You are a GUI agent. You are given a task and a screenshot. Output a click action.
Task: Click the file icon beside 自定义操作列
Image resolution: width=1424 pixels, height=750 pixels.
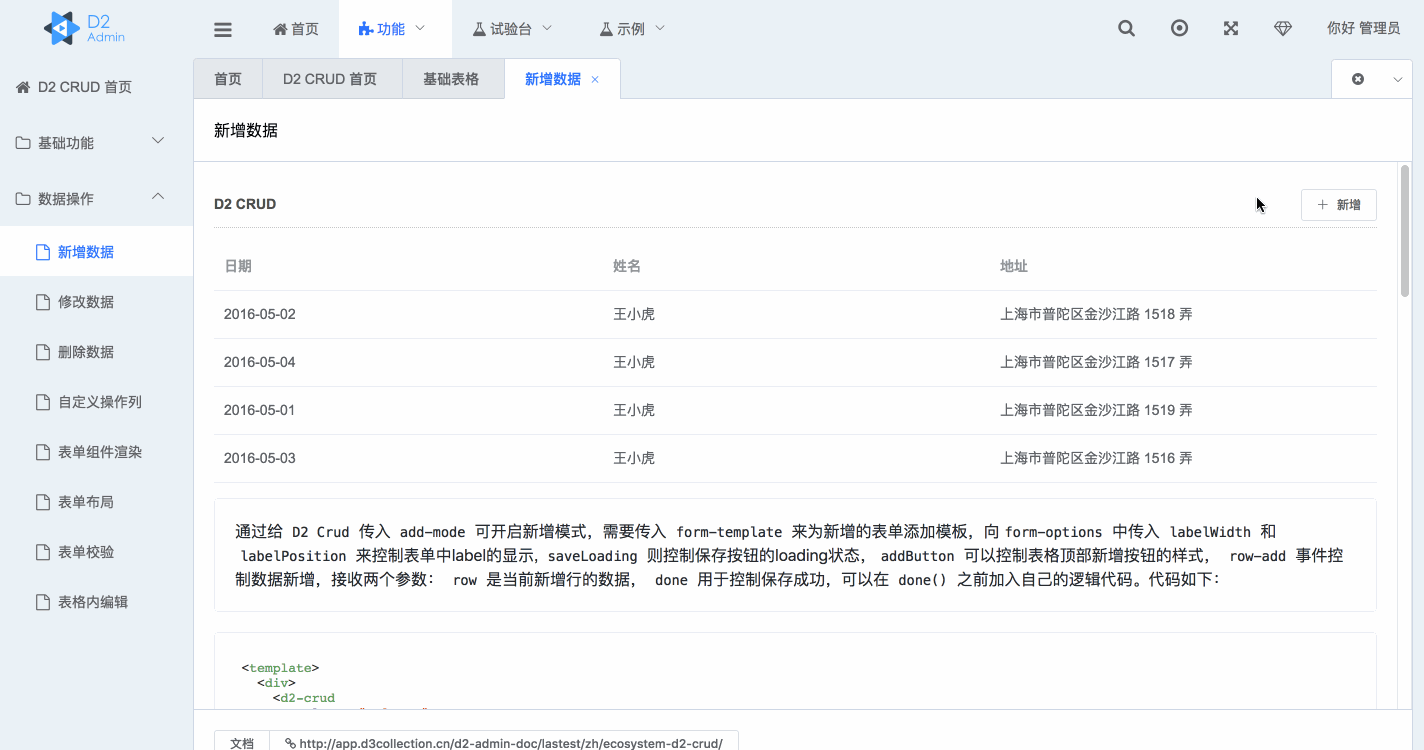(x=43, y=402)
